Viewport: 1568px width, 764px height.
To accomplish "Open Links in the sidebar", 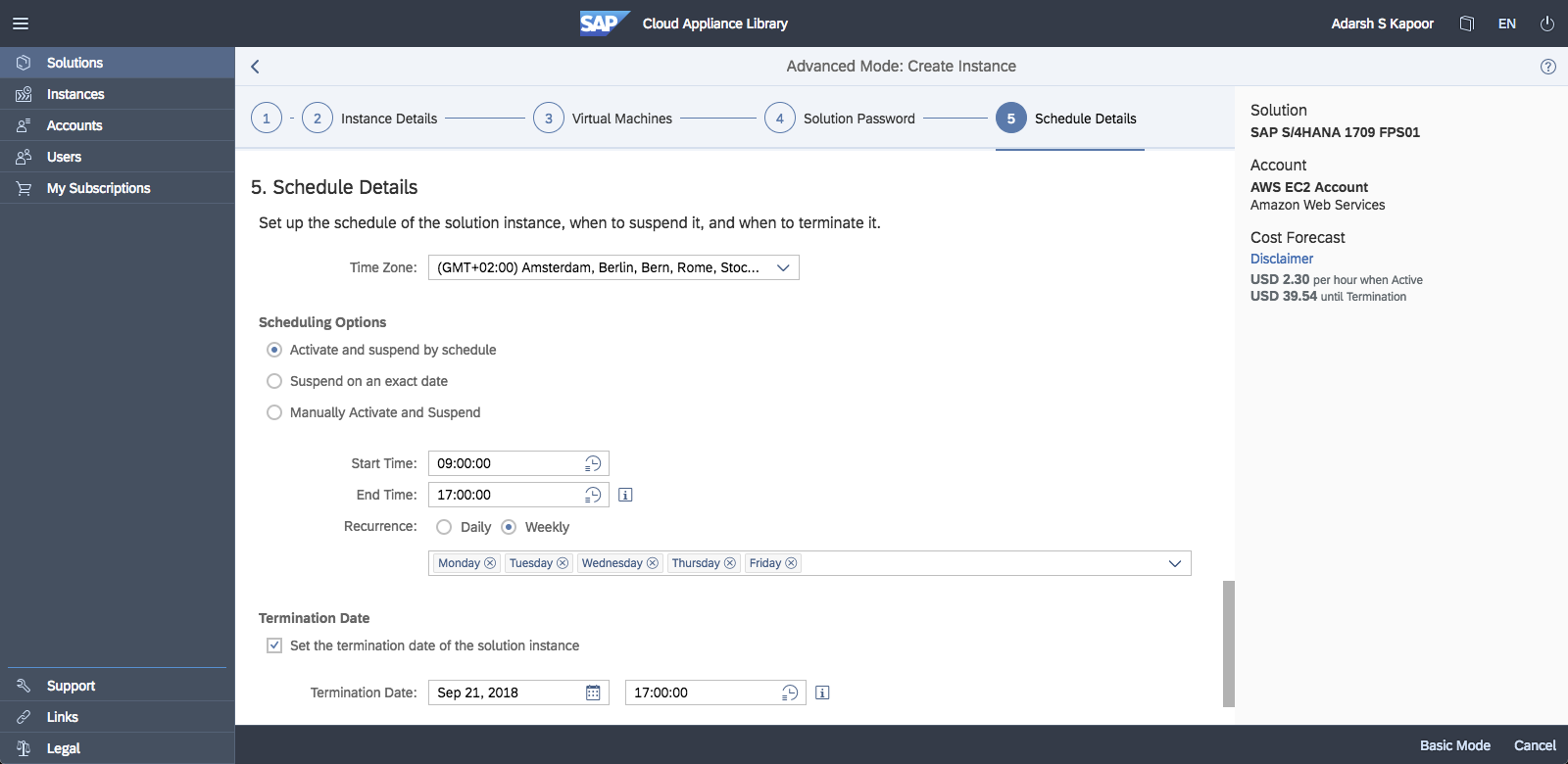I will [x=118, y=717].
